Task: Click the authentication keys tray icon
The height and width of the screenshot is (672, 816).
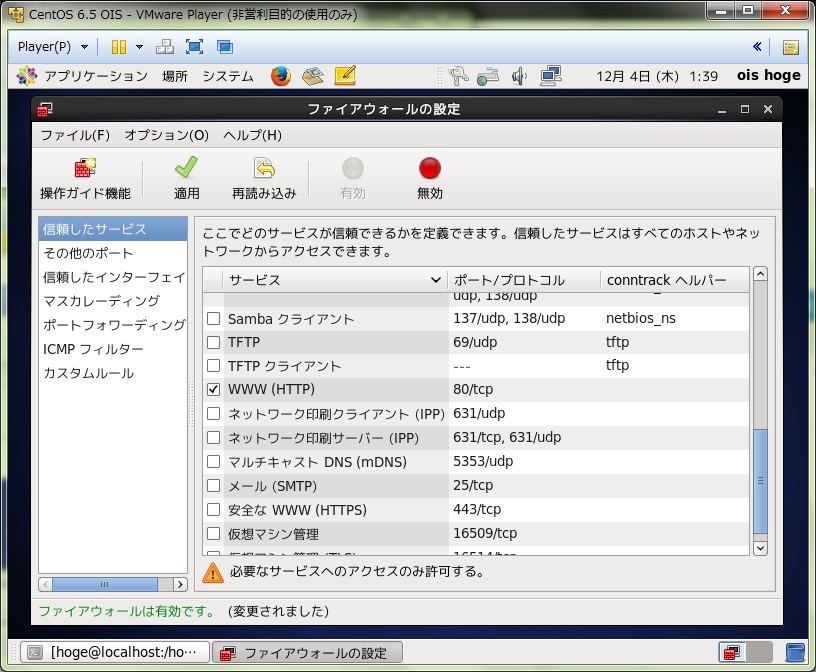Action: (458, 76)
